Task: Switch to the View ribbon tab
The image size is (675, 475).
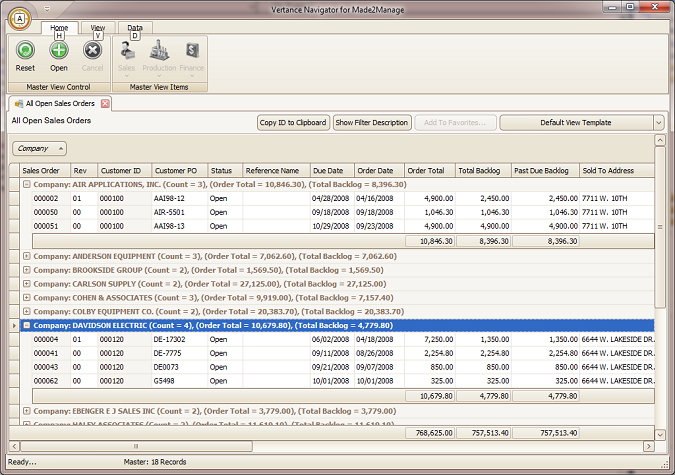Action: coord(98,28)
